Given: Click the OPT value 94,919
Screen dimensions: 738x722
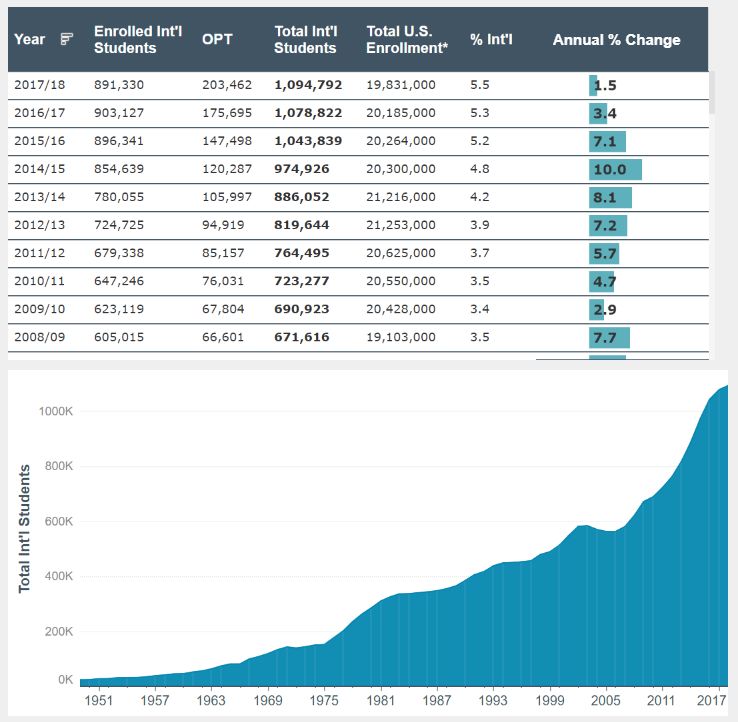Looking at the screenshot, I should pos(223,225).
